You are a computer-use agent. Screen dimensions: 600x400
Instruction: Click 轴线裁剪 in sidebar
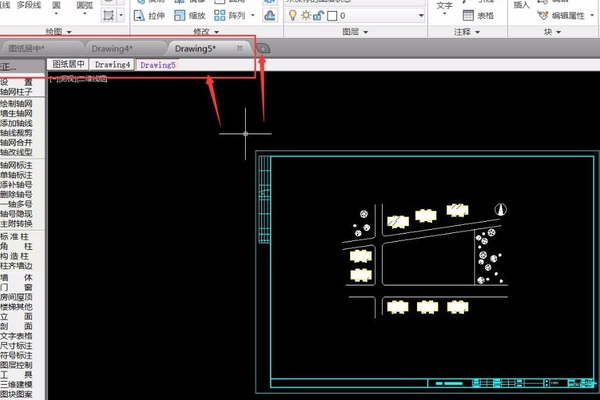(x=16, y=133)
